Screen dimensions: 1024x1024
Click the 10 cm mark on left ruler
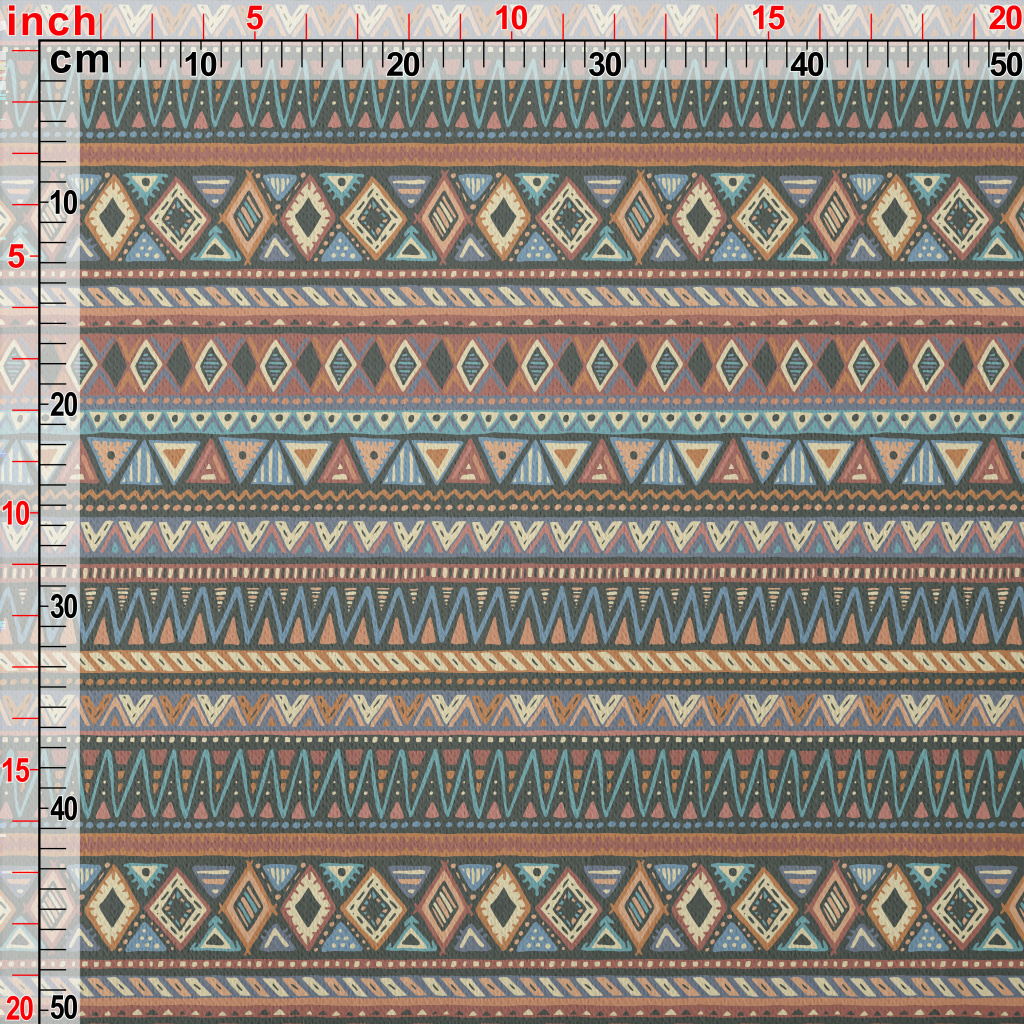[62, 203]
